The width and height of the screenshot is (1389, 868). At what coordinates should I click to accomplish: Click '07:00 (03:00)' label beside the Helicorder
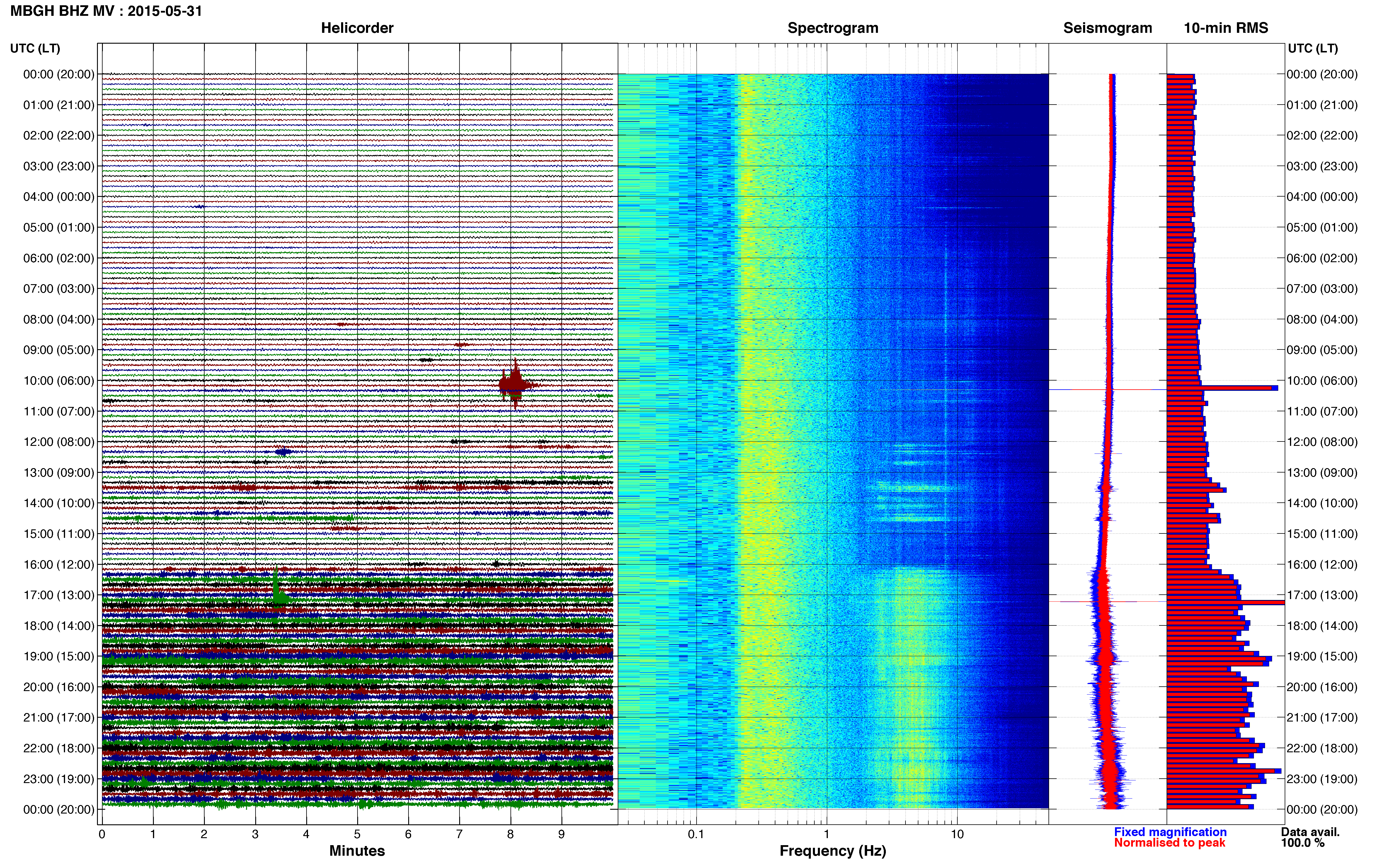pyautogui.click(x=59, y=289)
